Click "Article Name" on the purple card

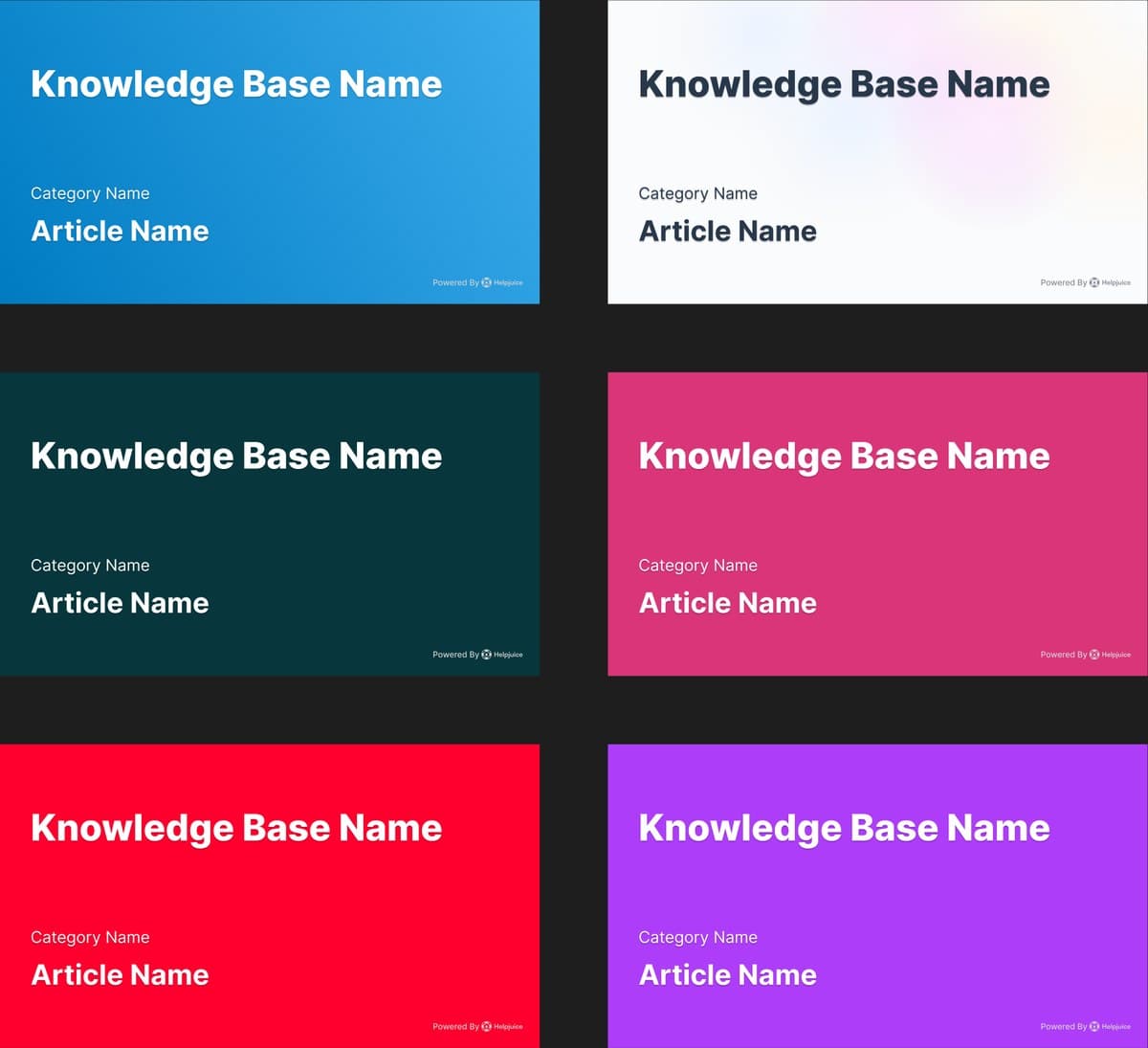click(x=727, y=974)
